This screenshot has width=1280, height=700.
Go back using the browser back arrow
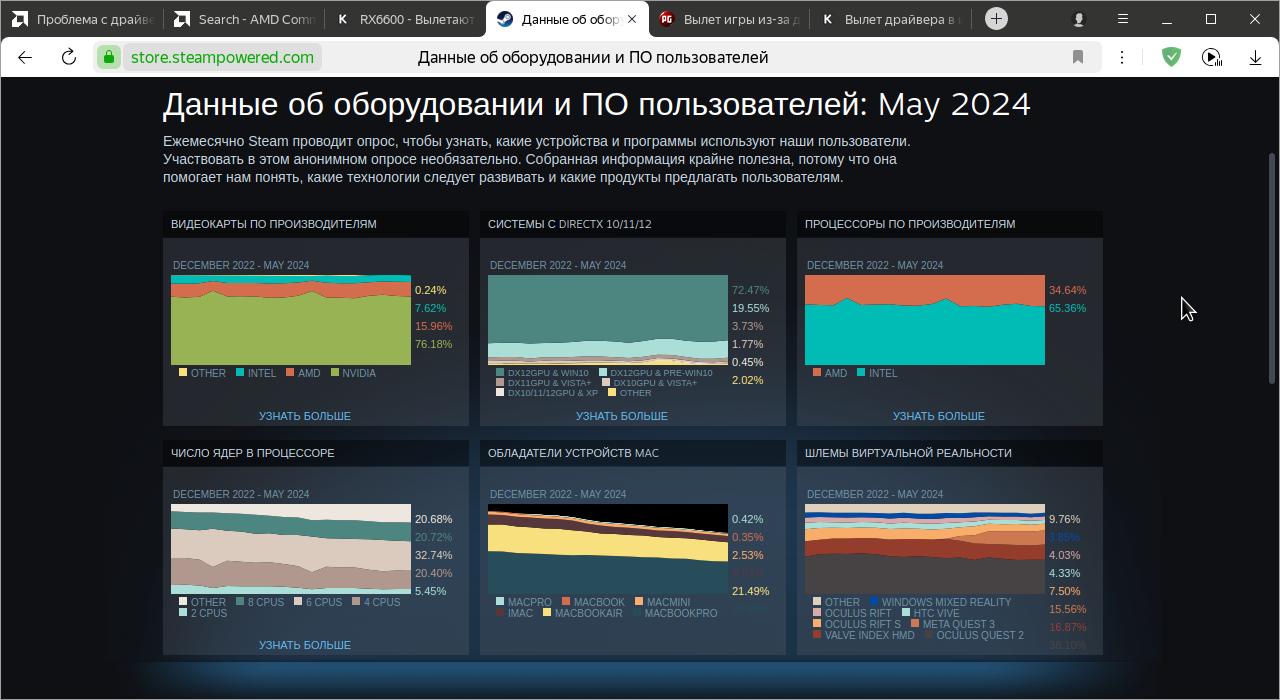(x=25, y=57)
